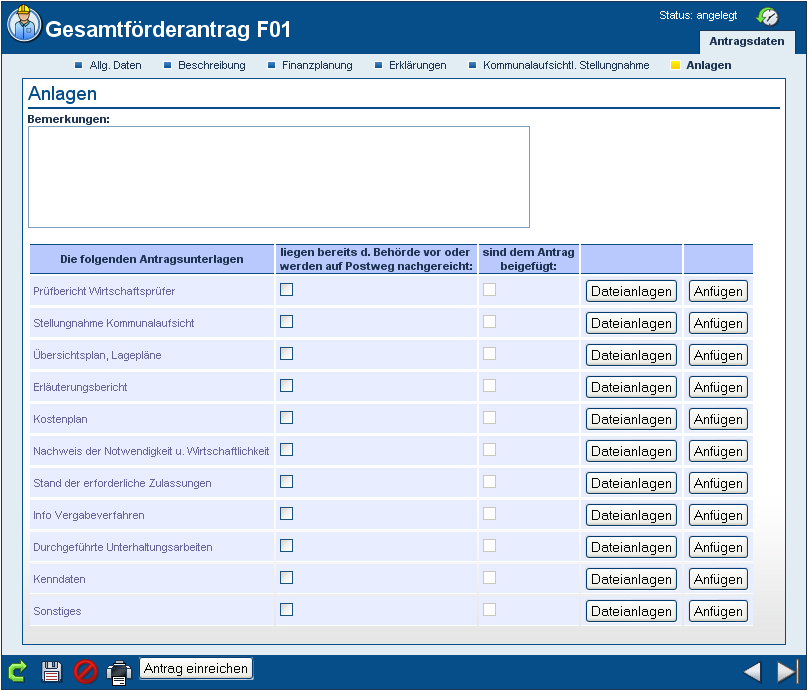Click the Status: angelegt text
808x691 pixels.
(x=698, y=15)
